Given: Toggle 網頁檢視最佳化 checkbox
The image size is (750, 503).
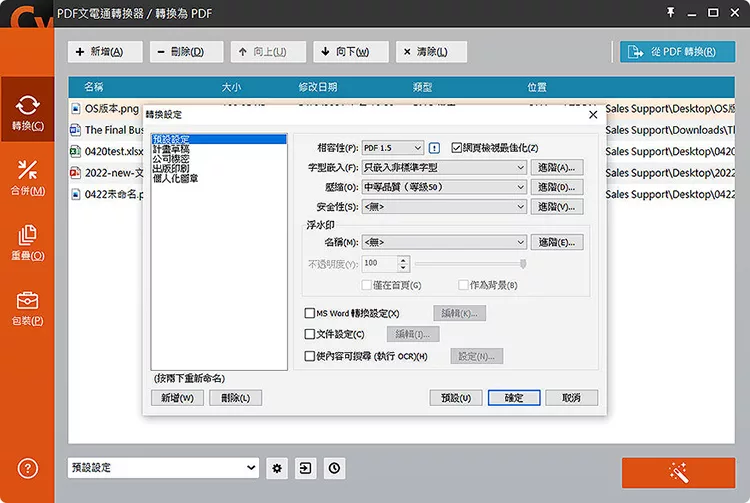Looking at the screenshot, I should point(457,148).
